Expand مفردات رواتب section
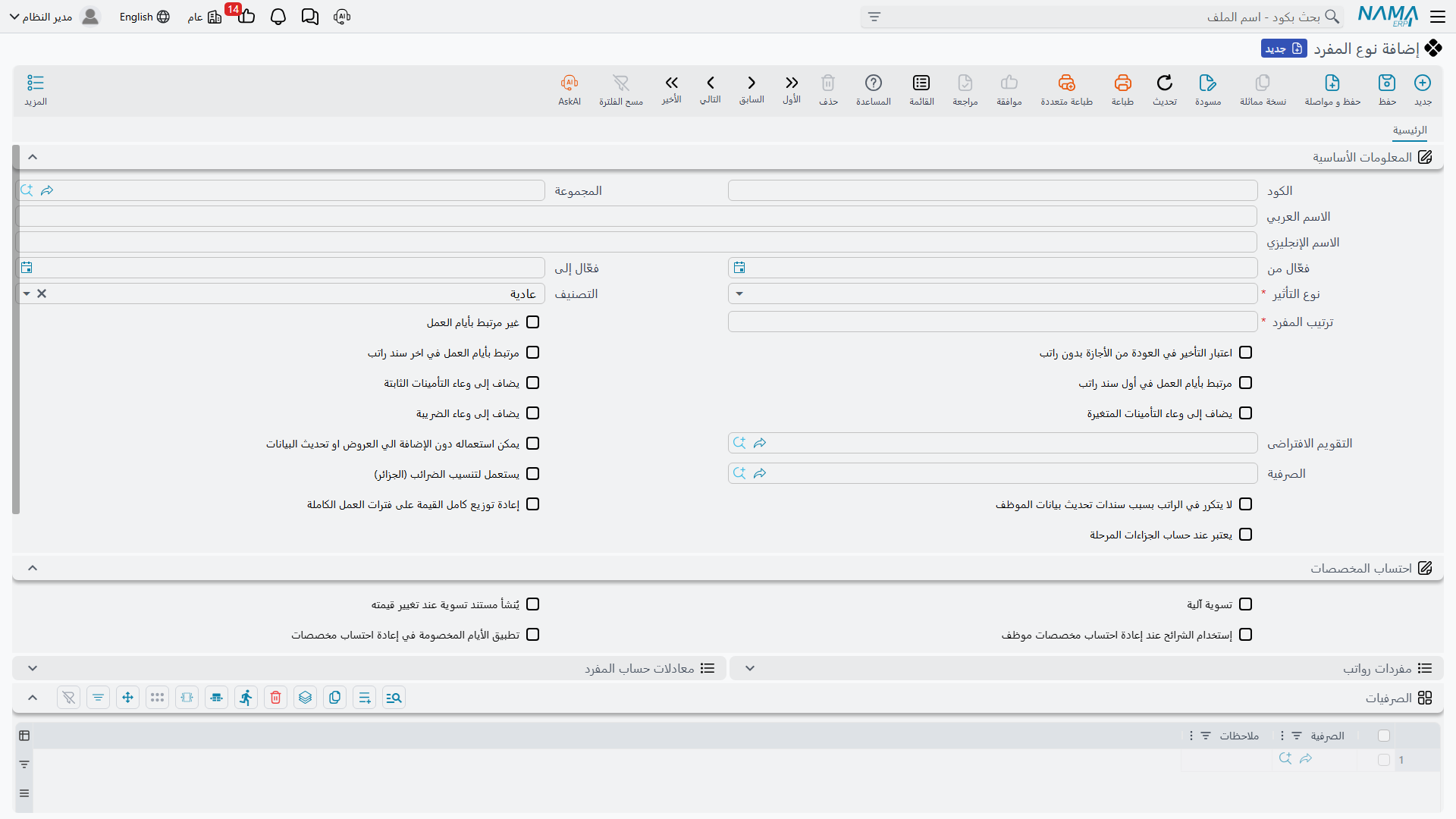 point(750,668)
